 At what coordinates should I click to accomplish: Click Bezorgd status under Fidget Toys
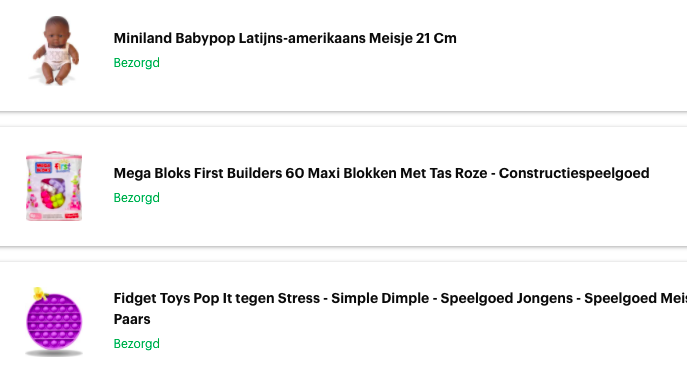coord(136,344)
